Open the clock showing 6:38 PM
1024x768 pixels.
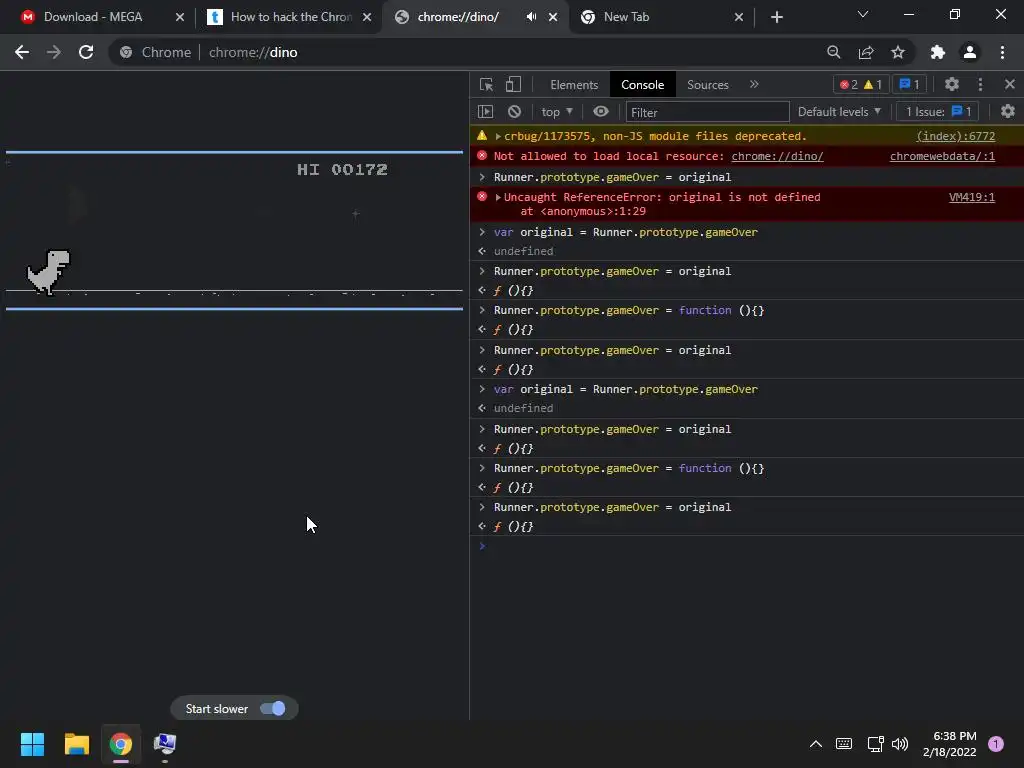(950, 744)
